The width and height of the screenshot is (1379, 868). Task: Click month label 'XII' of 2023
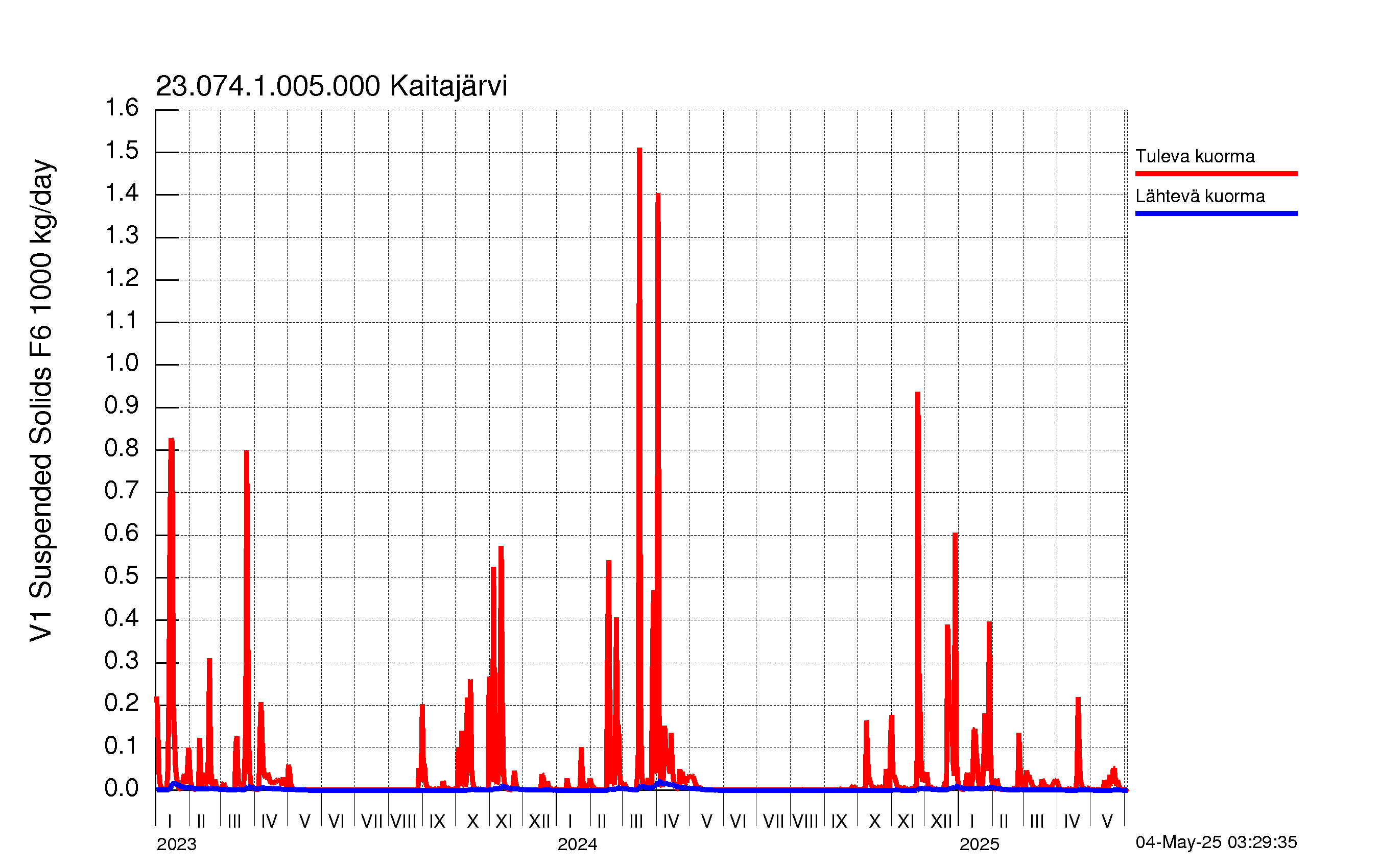click(x=539, y=822)
